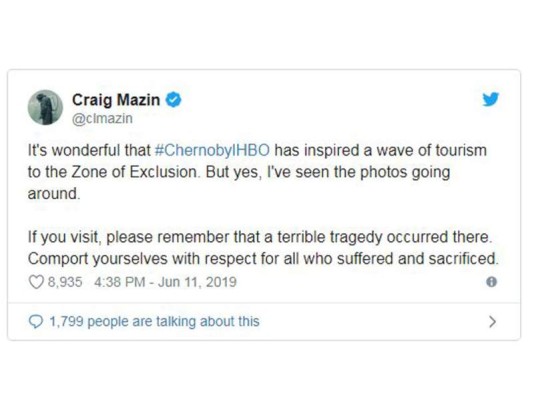Like the tweet with the heart icon
The height and width of the screenshot is (400, 534).
[36, 282]
